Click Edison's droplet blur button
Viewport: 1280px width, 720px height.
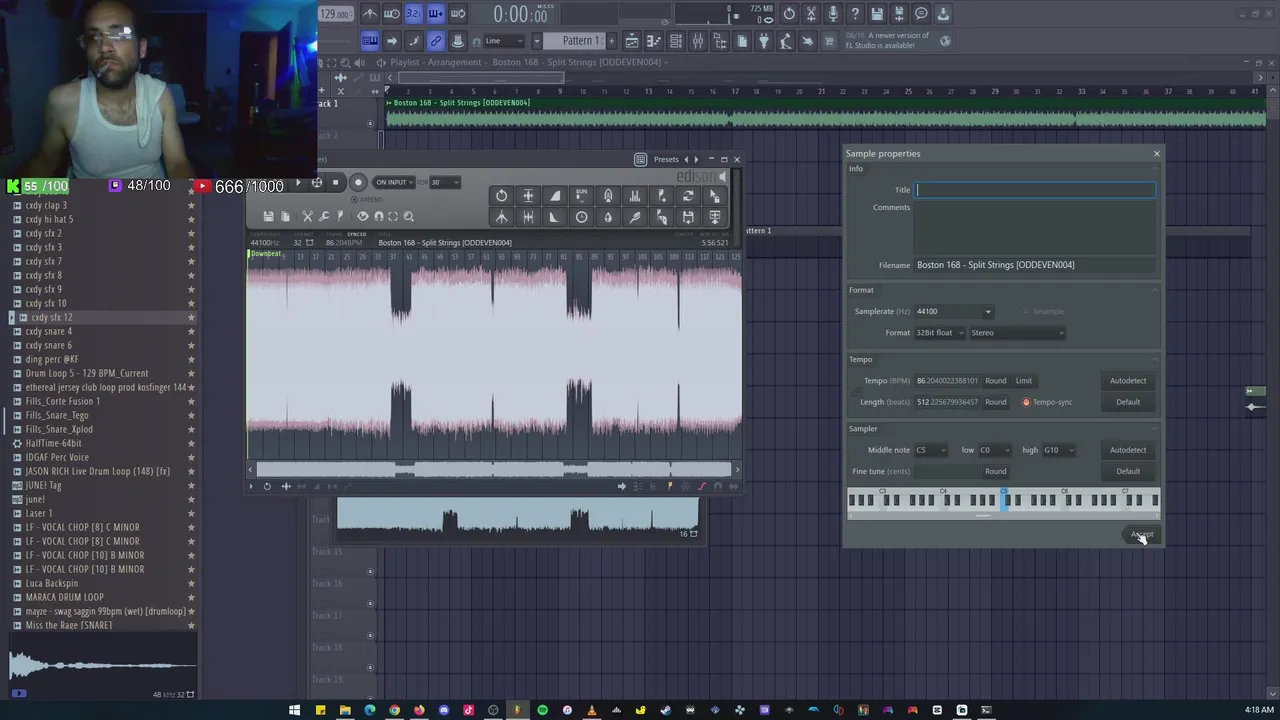[x=608, y=217]
